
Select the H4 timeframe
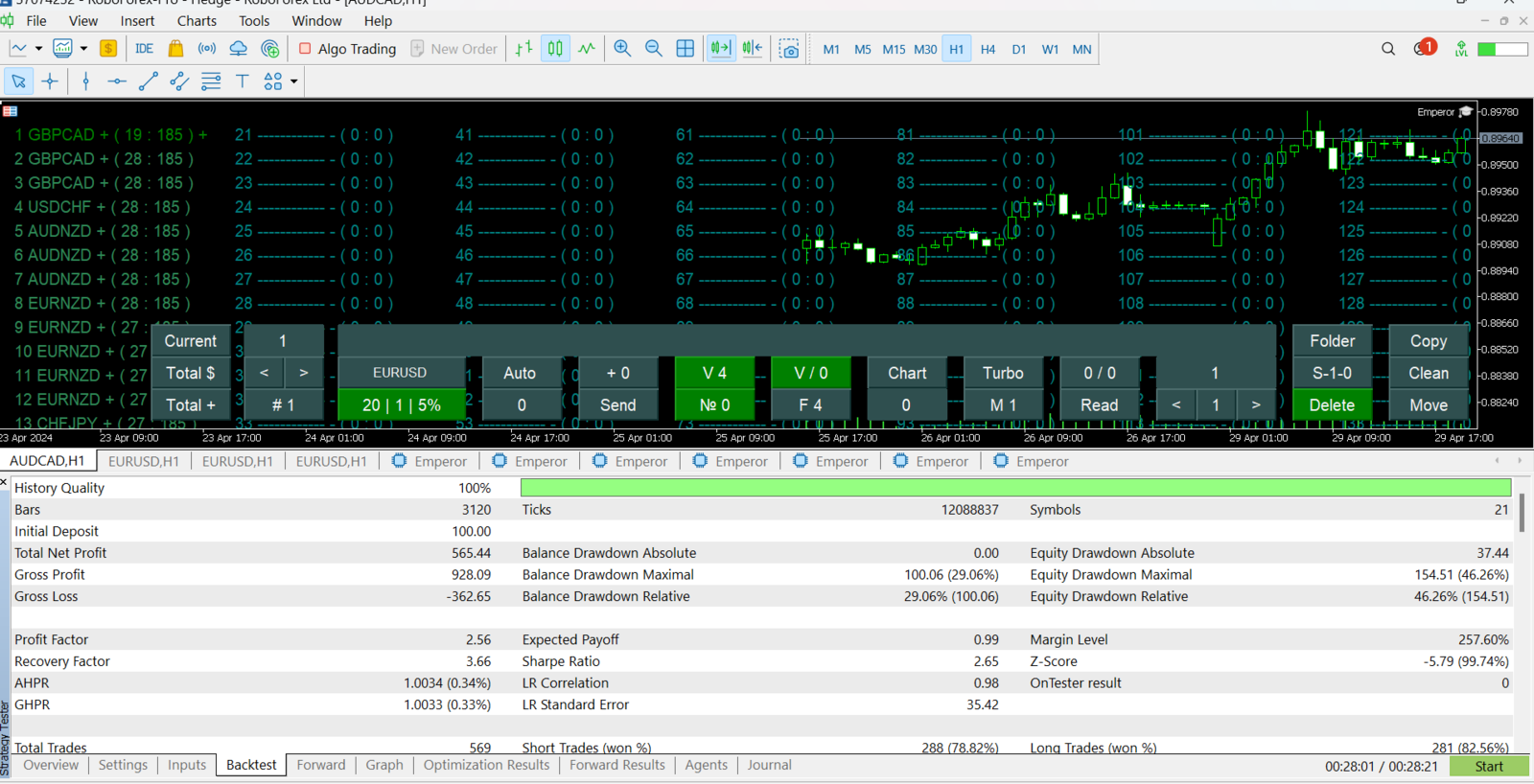988,49
